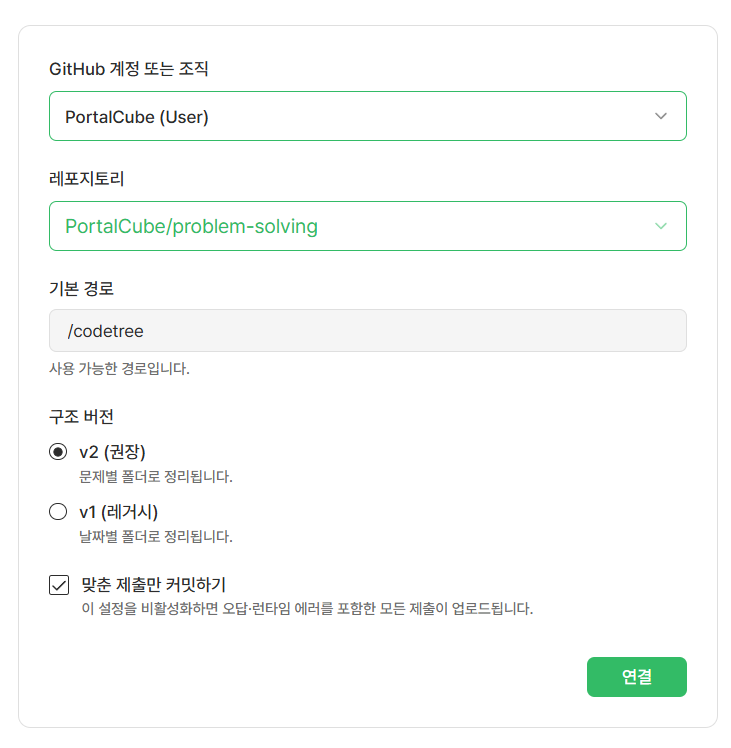731x748 pixels.
Task: Click the green 연결 button
Action: click(x=637, y=676)
